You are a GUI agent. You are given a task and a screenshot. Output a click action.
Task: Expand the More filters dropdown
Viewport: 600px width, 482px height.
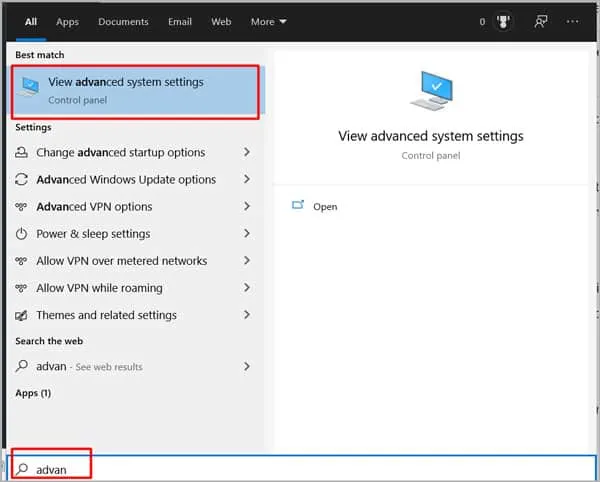pyautogui.click(x=269, y=22)
